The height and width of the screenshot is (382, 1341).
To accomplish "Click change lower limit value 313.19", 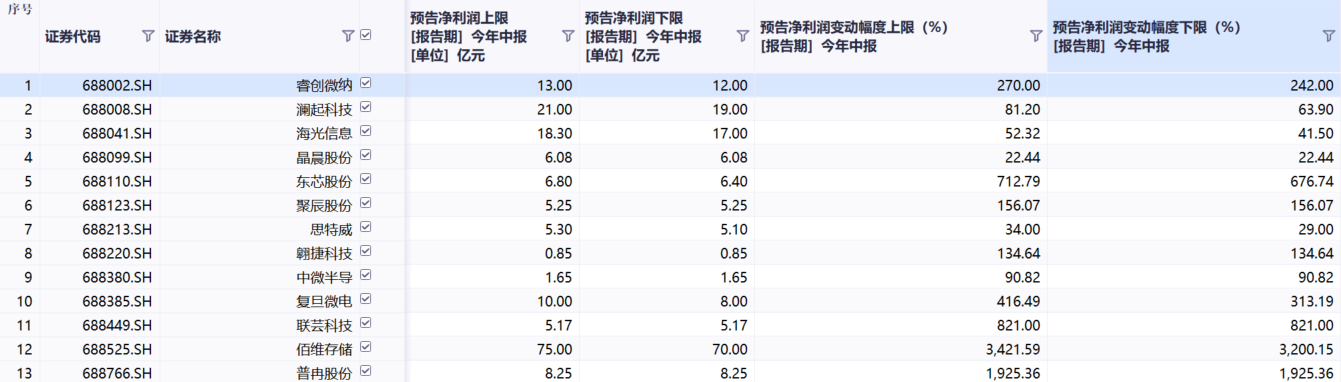I will (x=1312, y=302).
